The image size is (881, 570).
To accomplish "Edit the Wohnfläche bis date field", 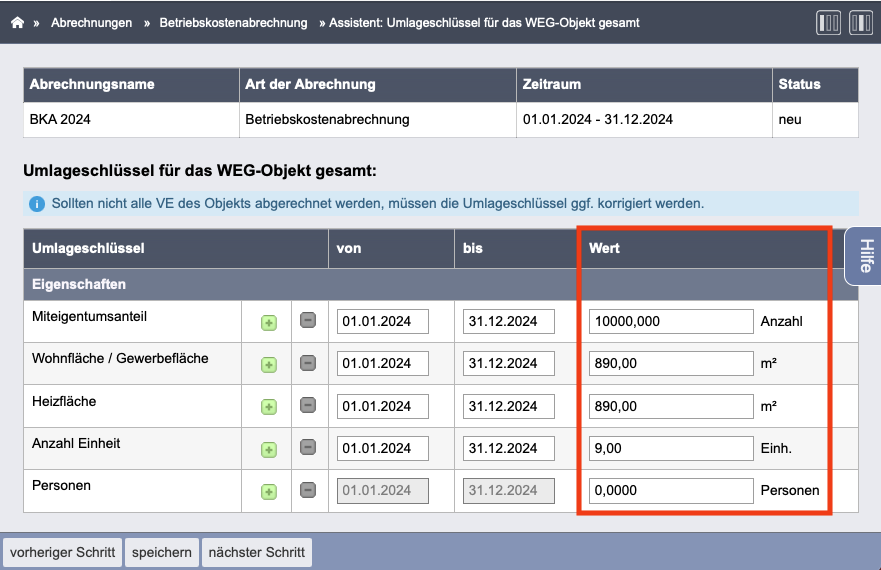I will click(x=508, y=364).
